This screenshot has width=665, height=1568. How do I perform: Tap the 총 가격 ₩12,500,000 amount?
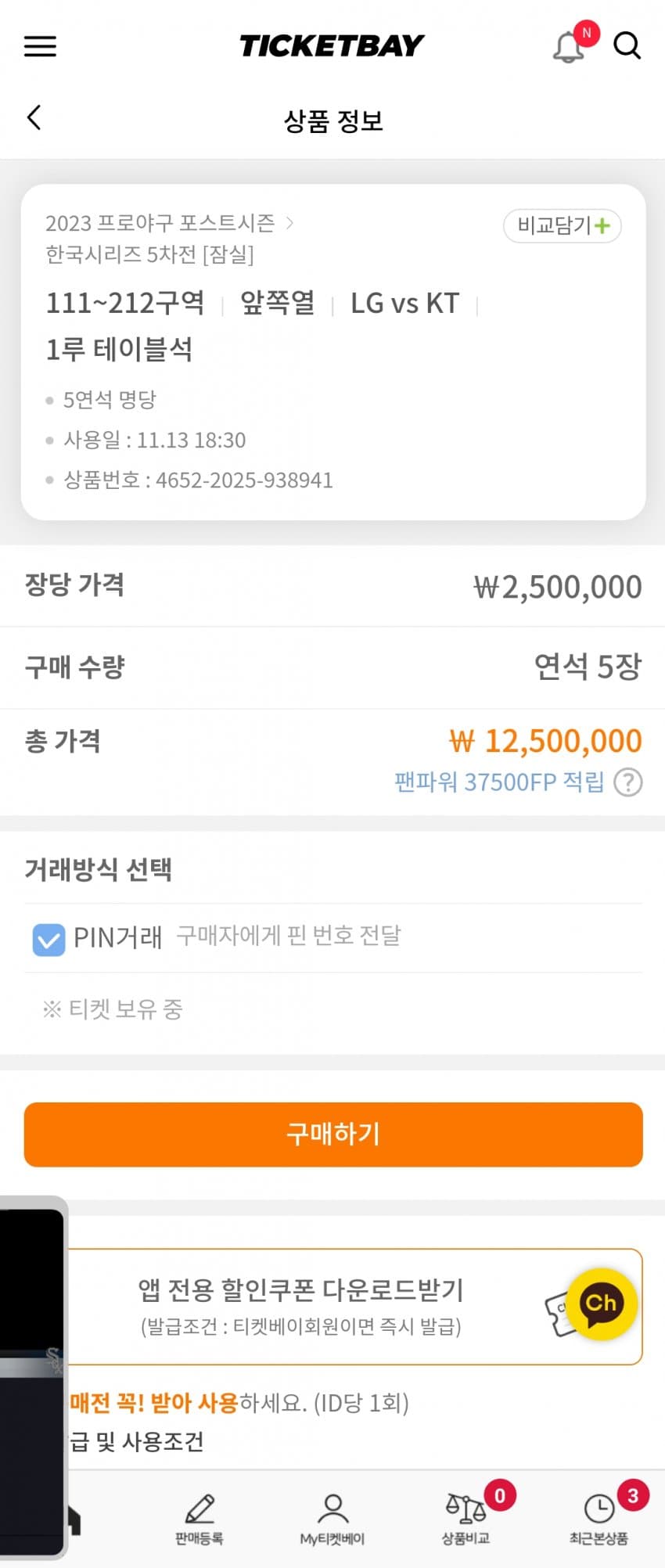point(545,741)
